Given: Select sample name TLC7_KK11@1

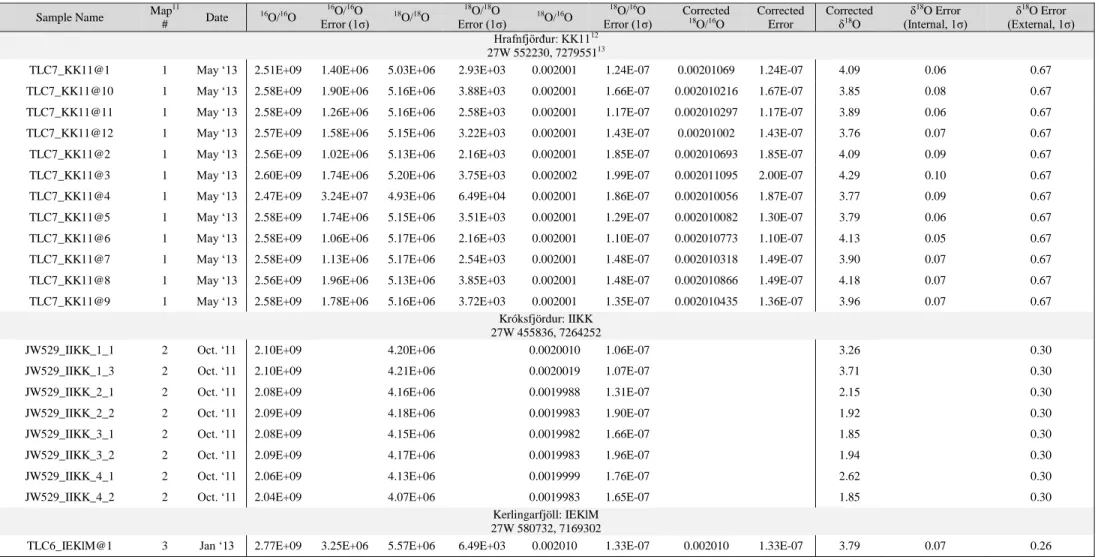Looking at the screenshot, I should (69, 70).
